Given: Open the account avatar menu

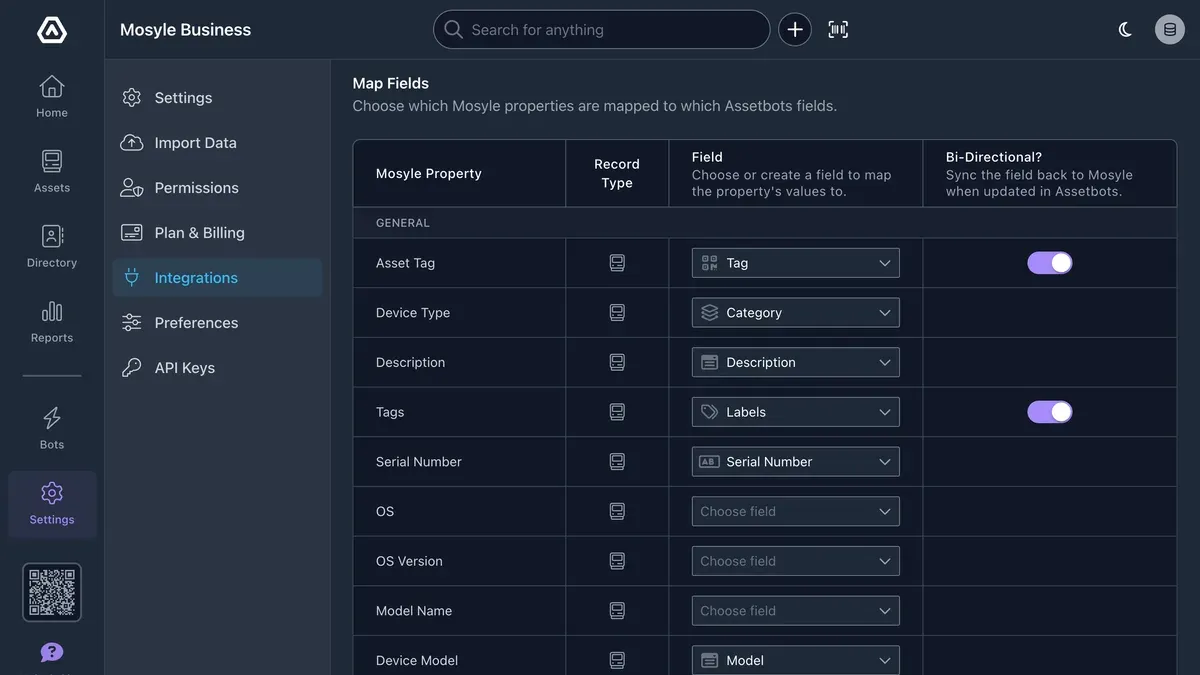Looking at the screenshot, I should pos(1170,30).
